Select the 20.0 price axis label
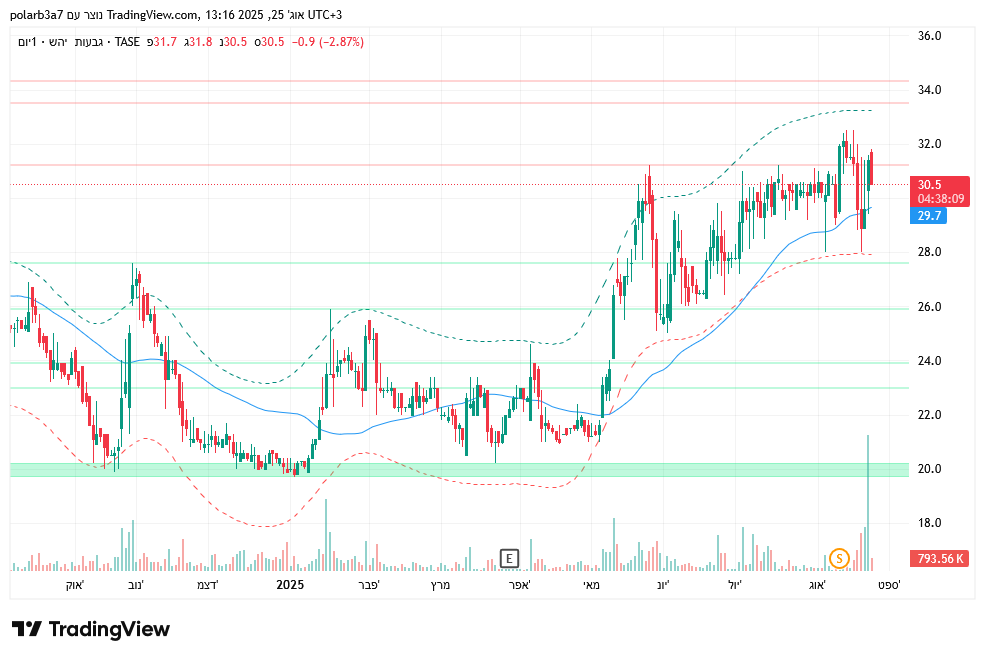Screen dimensions: 985x659 (929, 469)
